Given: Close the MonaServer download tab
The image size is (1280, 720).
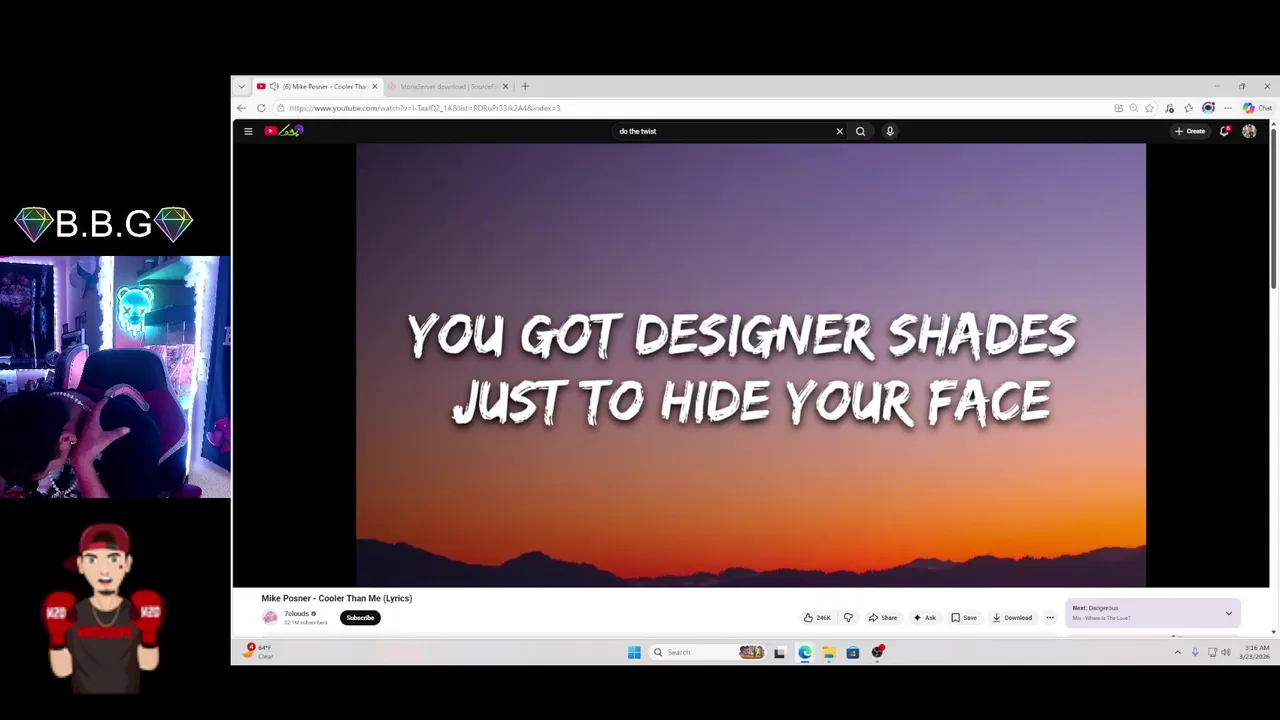Looking at the screenshot, I should 505,86.
